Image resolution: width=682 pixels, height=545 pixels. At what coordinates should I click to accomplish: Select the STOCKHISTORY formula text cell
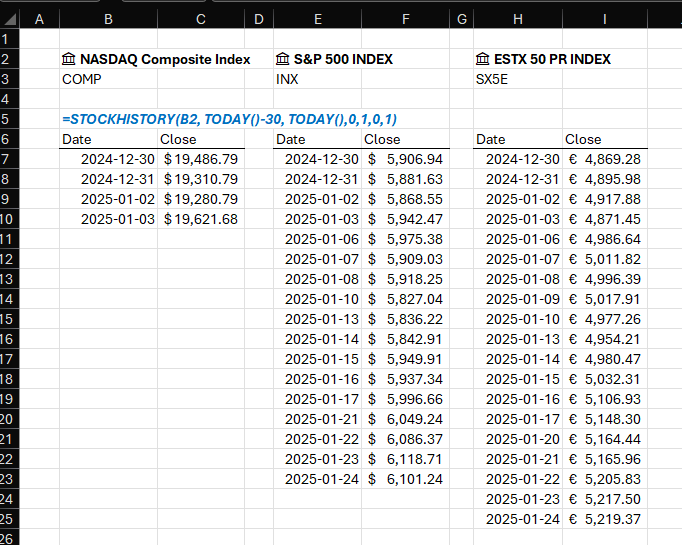108,119
